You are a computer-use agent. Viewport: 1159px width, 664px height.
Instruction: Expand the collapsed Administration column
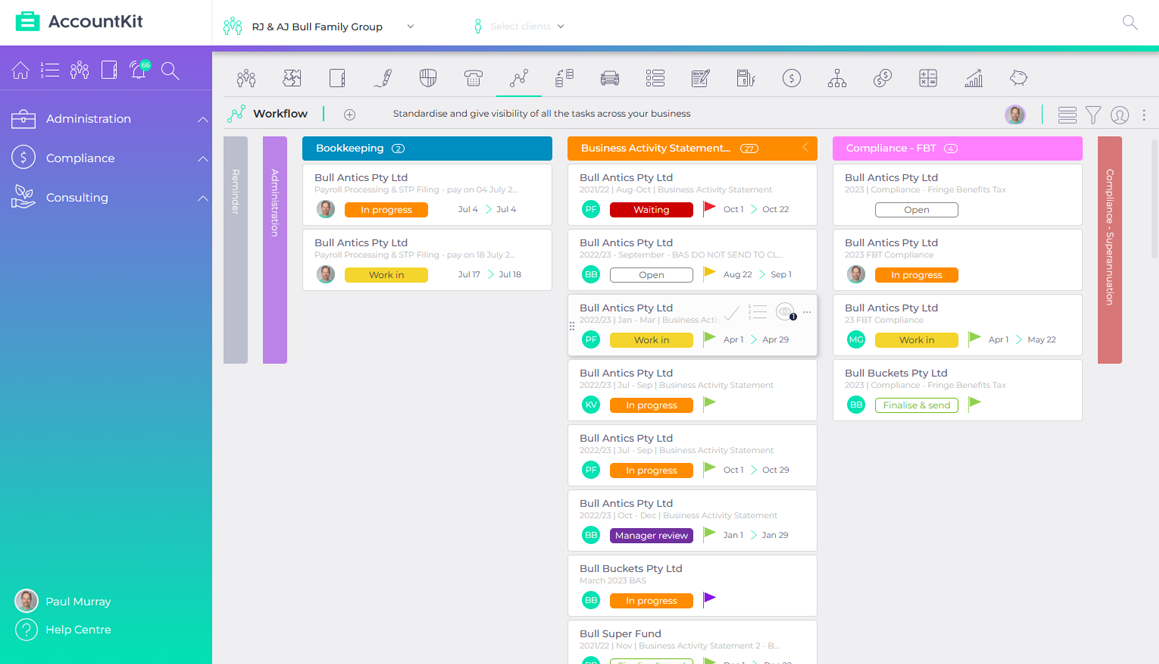(275, 250)
